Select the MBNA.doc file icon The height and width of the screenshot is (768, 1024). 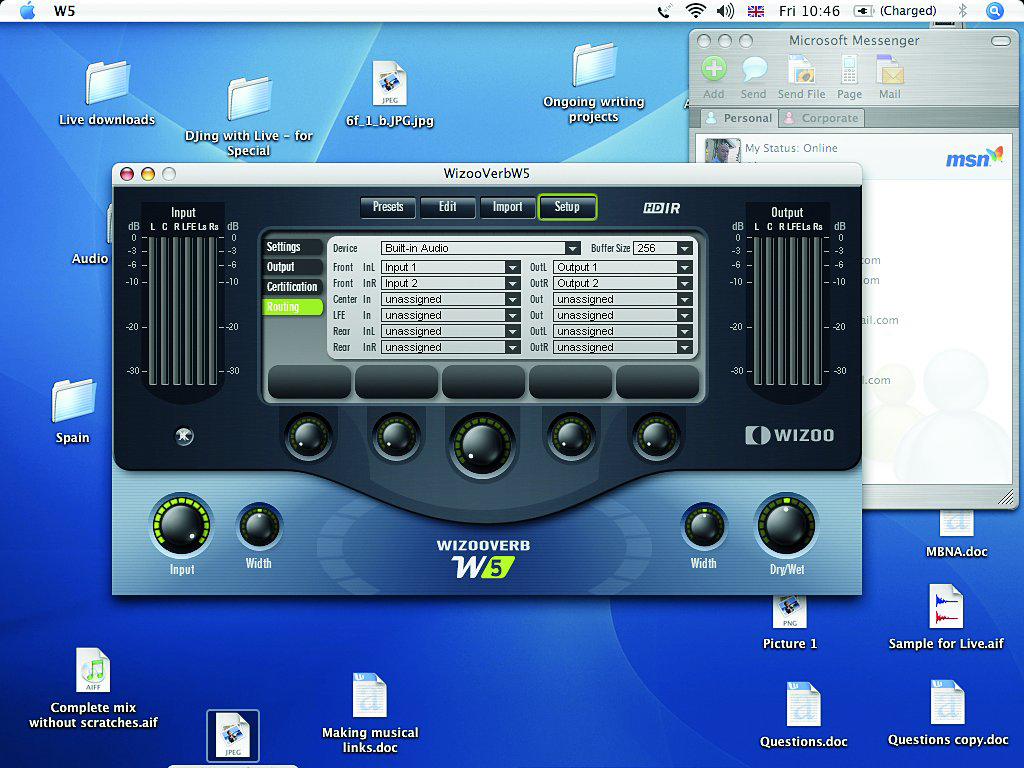coord(956,524)
